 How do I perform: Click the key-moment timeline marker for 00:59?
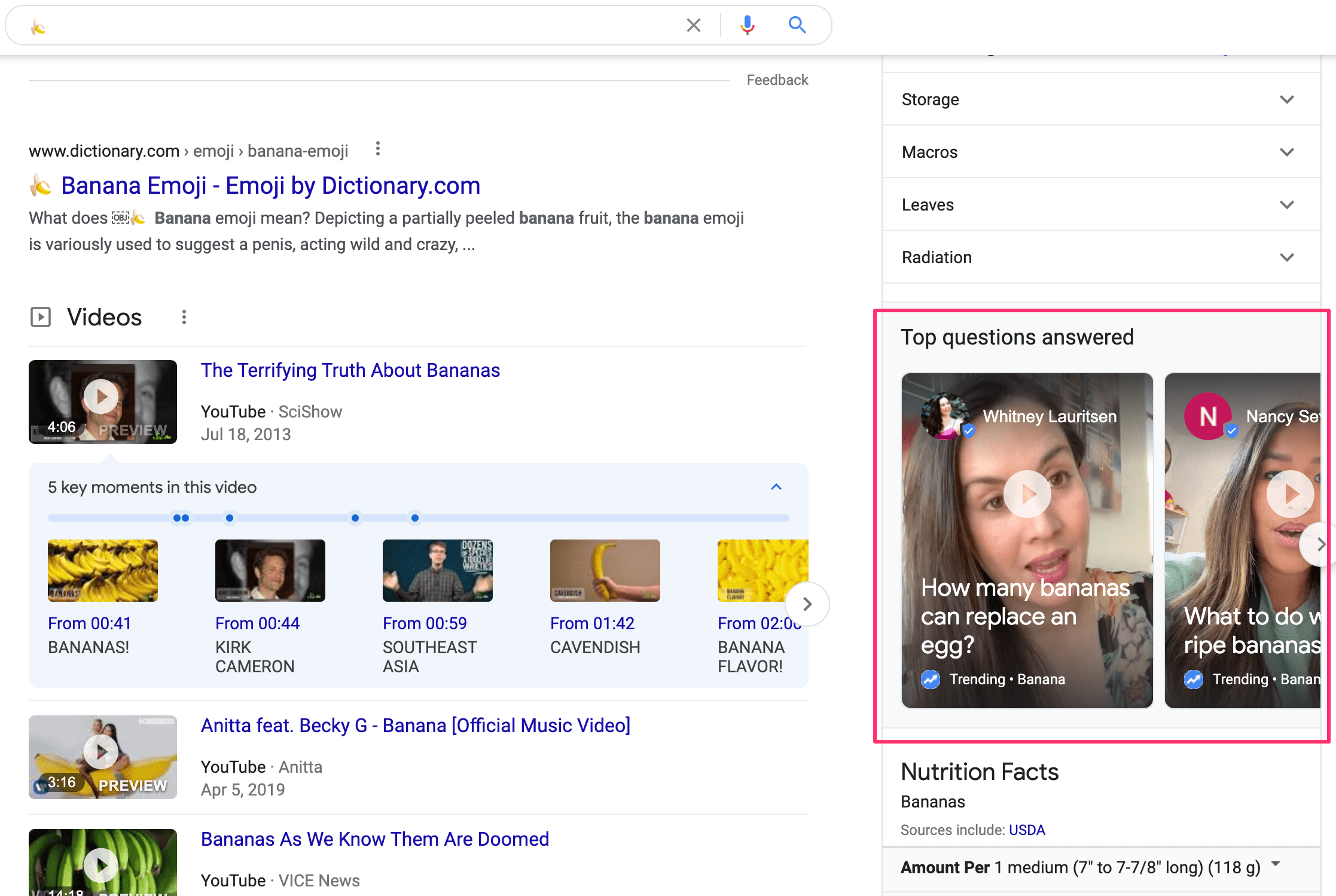pos(230,518)
